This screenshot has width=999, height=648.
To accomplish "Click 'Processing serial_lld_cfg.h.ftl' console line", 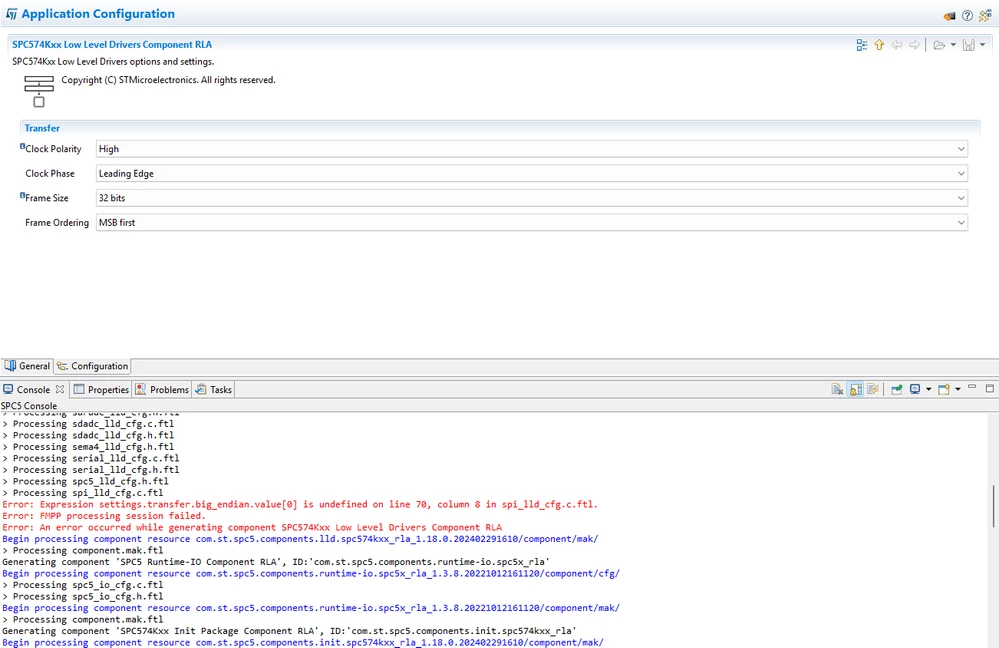I will [90, 470].
